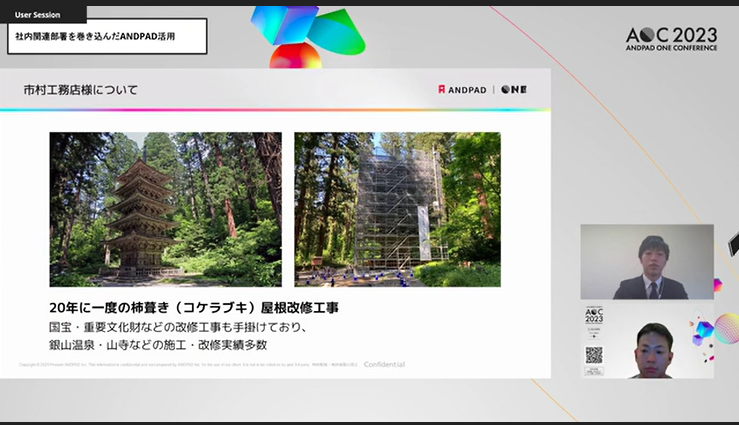
Task: Click slide heading 市村工務店様について
Action: [x=81, y=90]
